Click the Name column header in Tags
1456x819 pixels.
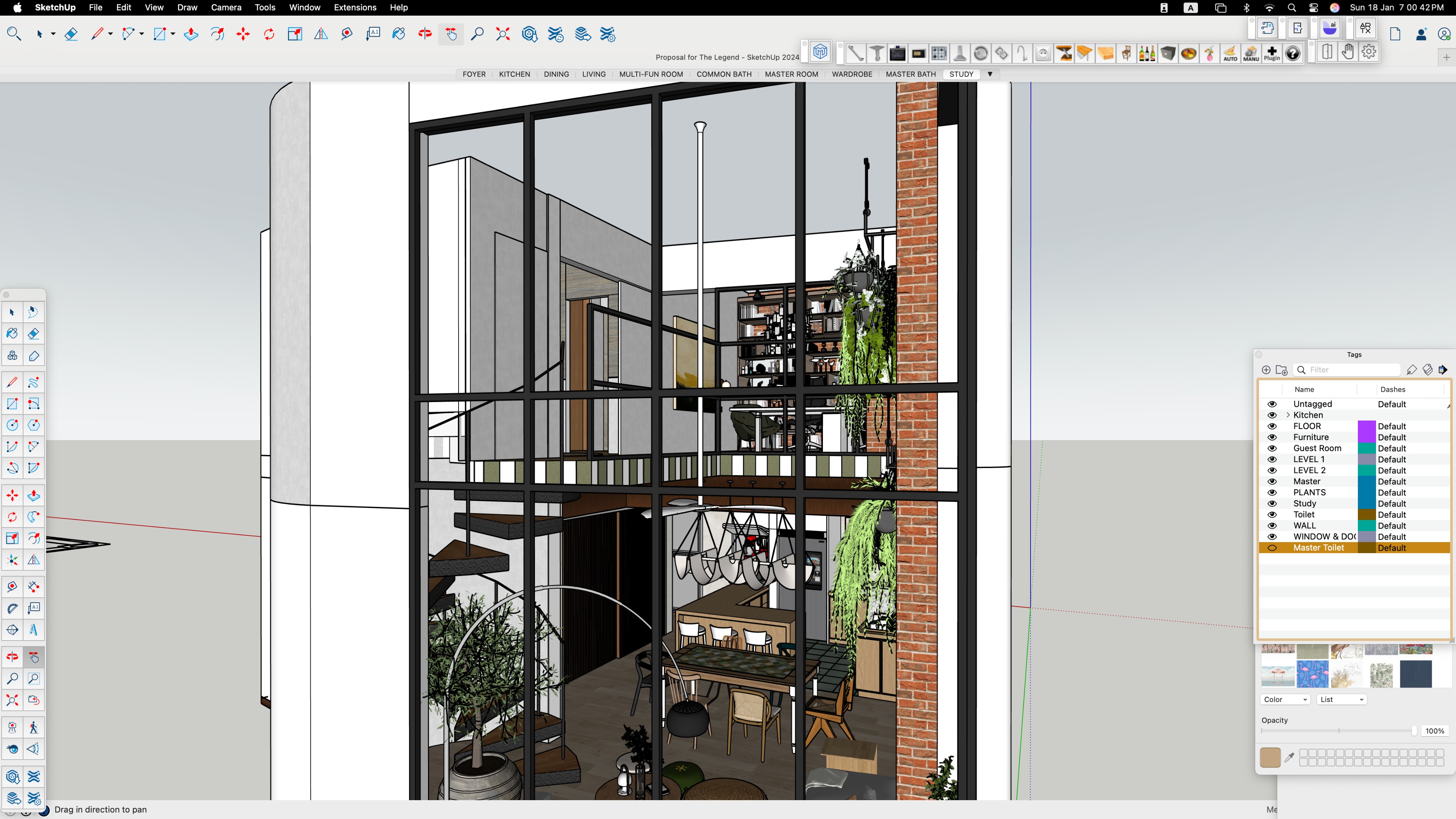click(x=1304, y=390)
